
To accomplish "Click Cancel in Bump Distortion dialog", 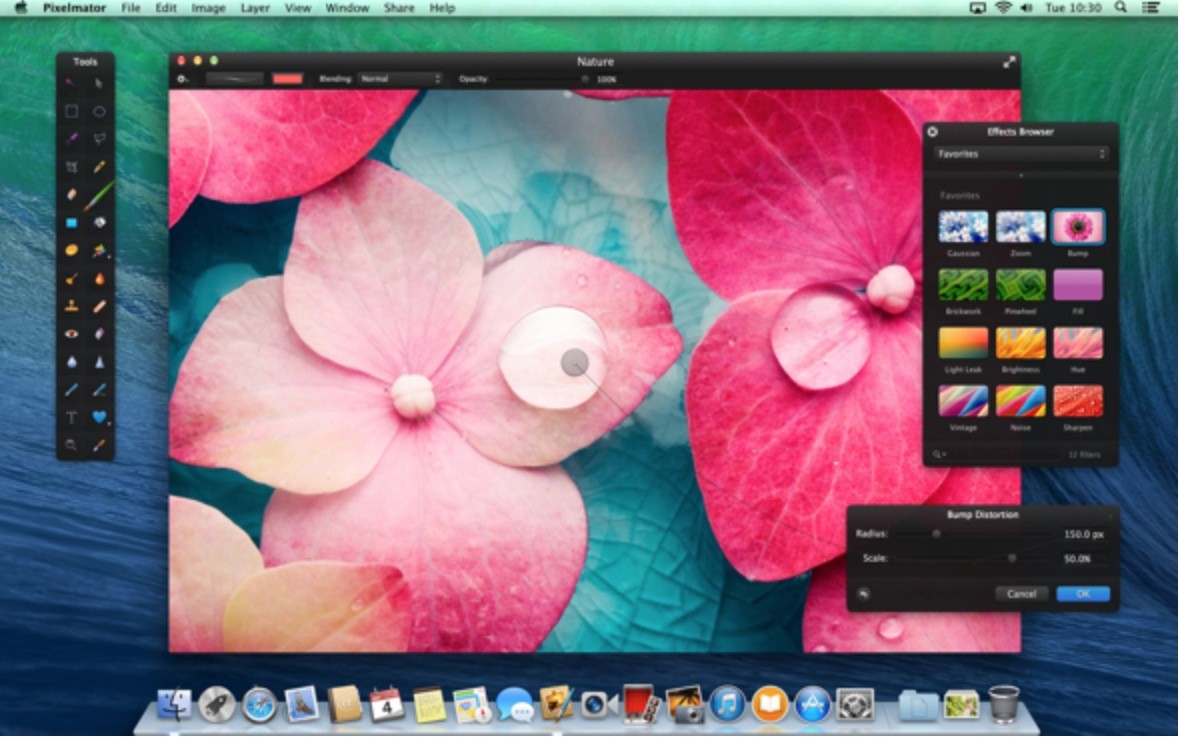I will 1021,594.
